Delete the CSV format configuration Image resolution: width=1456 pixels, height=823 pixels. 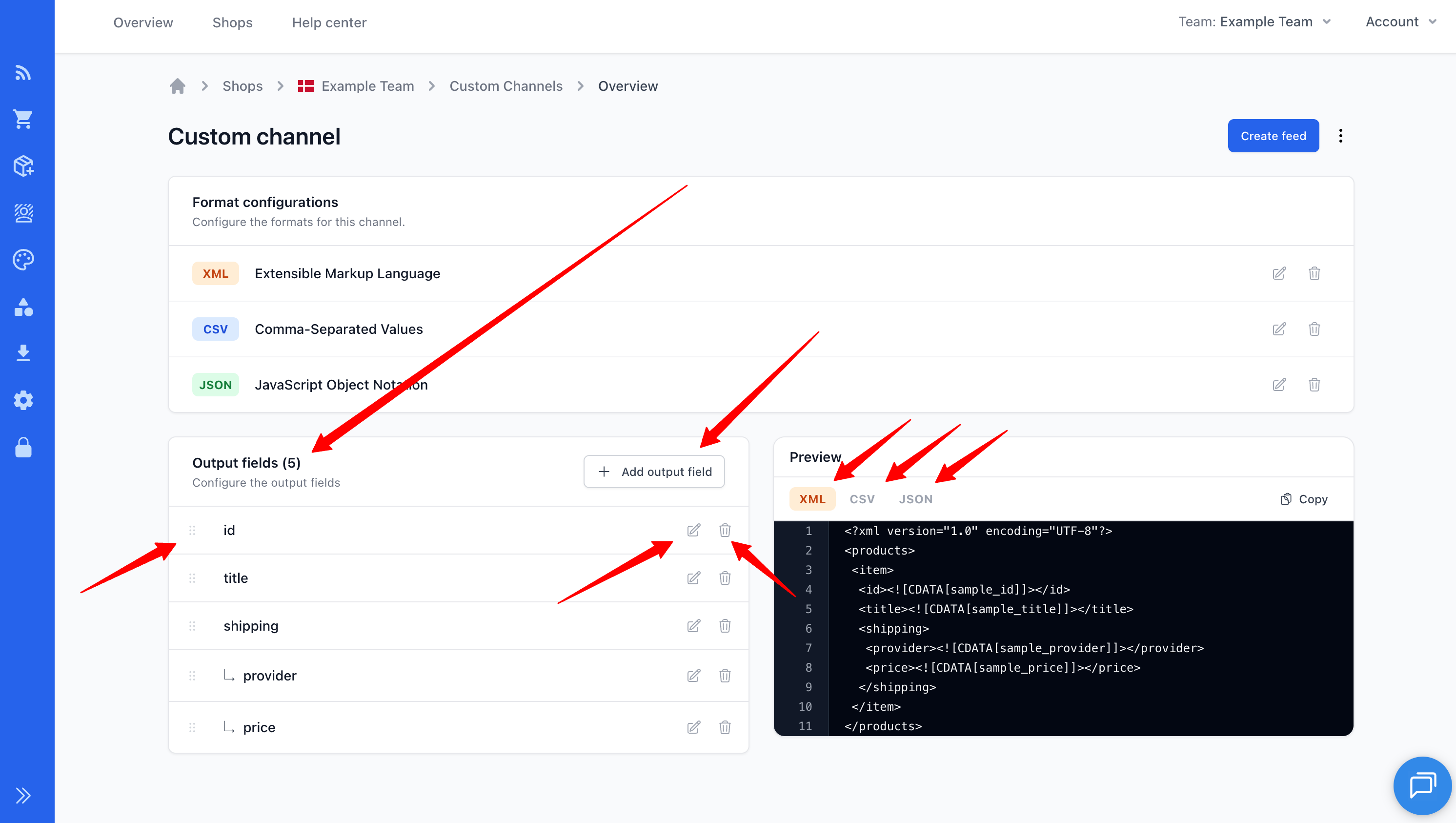click(x=1314, y=329)
